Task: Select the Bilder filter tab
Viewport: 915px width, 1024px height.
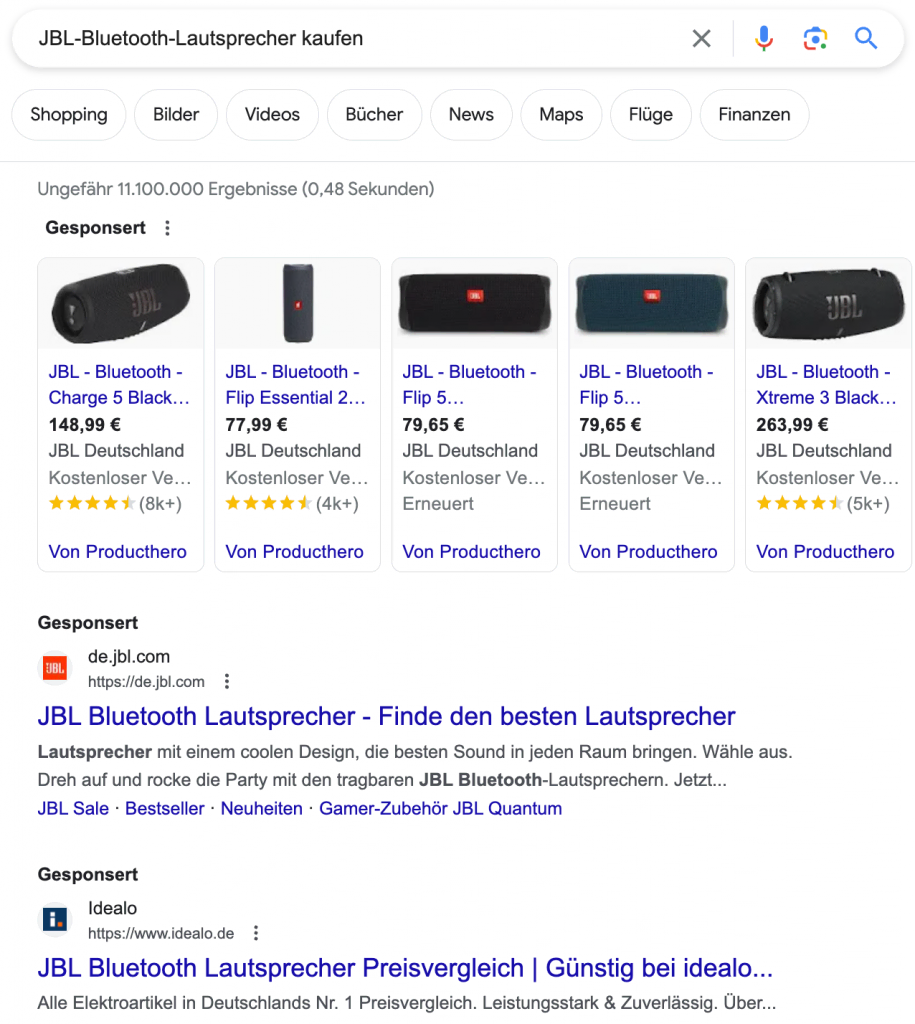Action: [176, 115]
